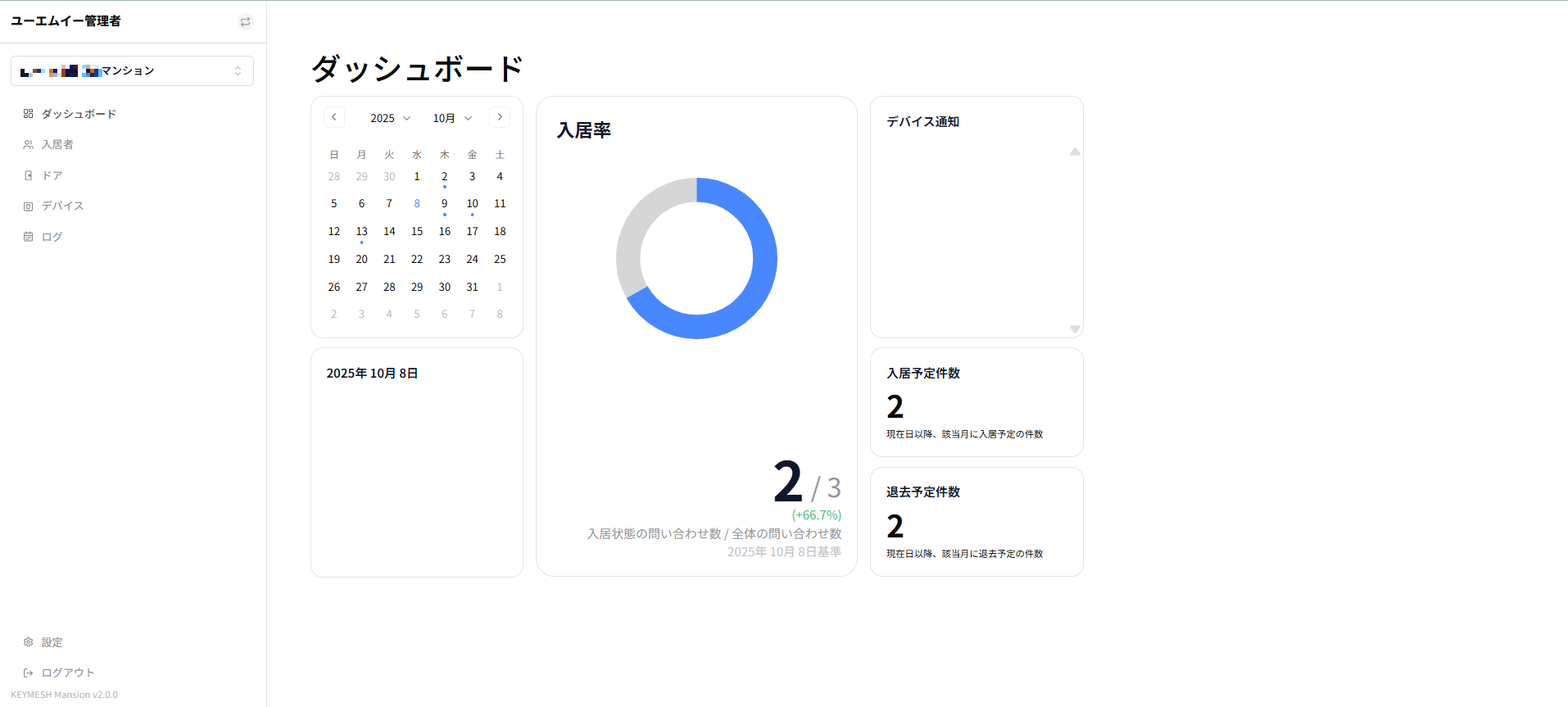1568x707 pixels.
Task: Click the 退去予定件数 card heading
Action: coord(923,492)
